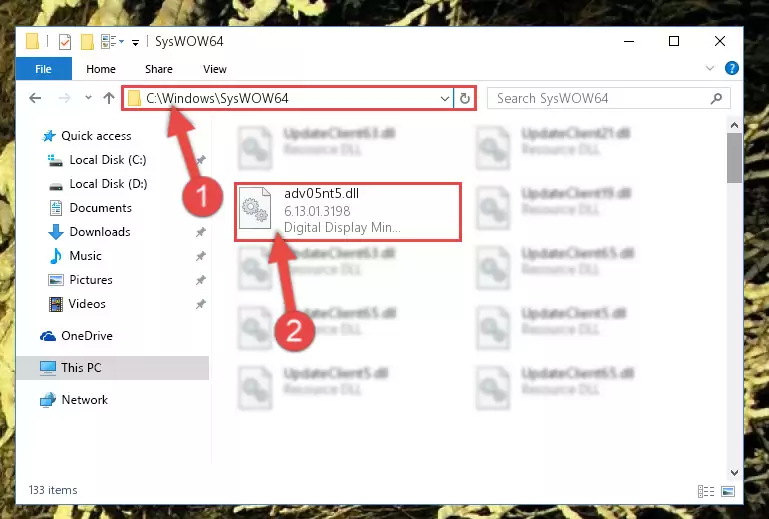Image resolution: width=769 pixels, height=519 pixels.
Task: Select the adv05nt5.dll file icon
Action: tap(255, 208)
